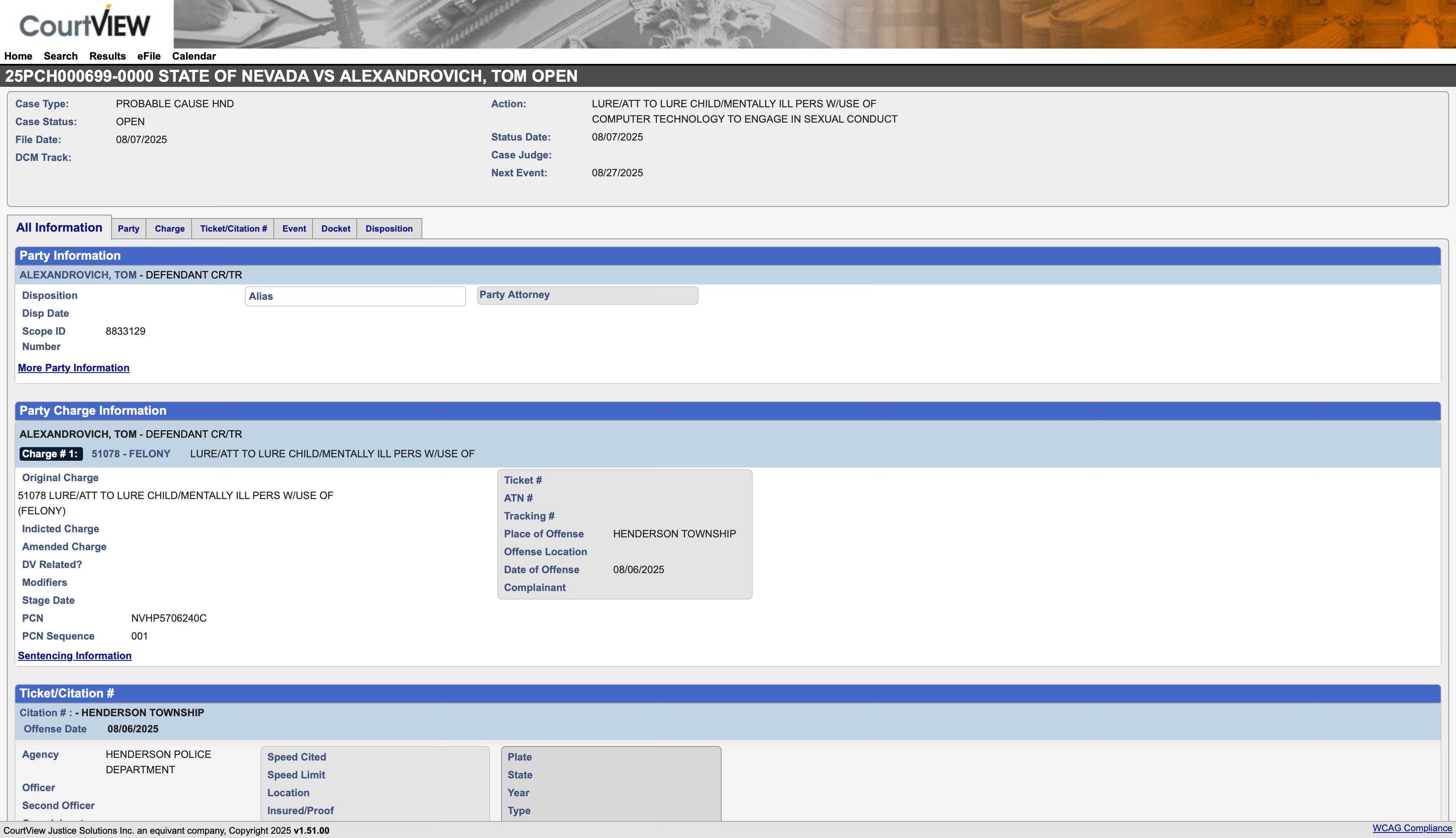Open the Calendar menu item
Image resolution: width=1456 pixels, height=838 pixels.
[x=194, y=56]
